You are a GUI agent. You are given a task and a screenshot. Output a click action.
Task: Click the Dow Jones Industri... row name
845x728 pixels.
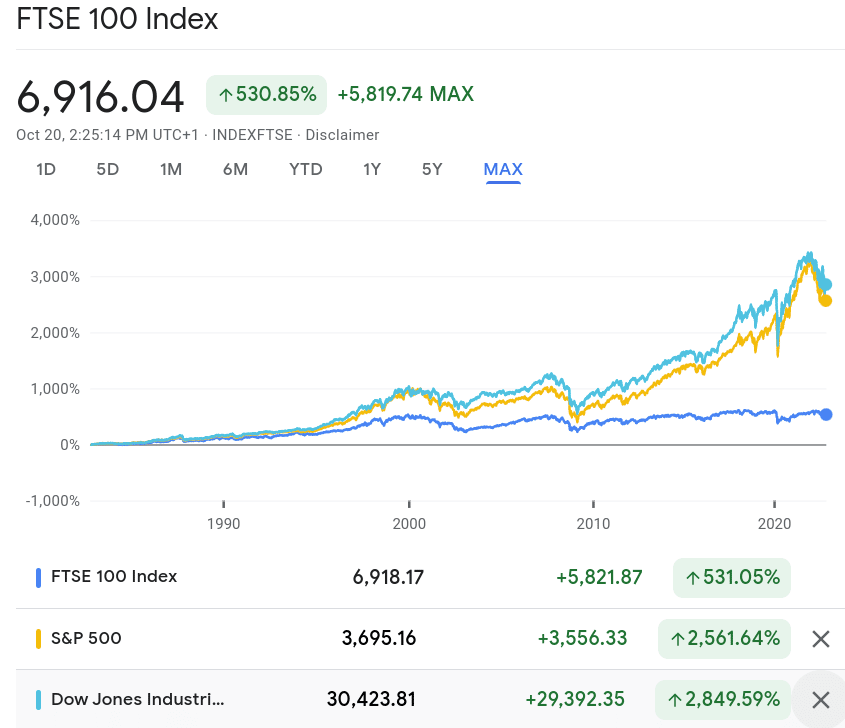[x=137, y=699]
